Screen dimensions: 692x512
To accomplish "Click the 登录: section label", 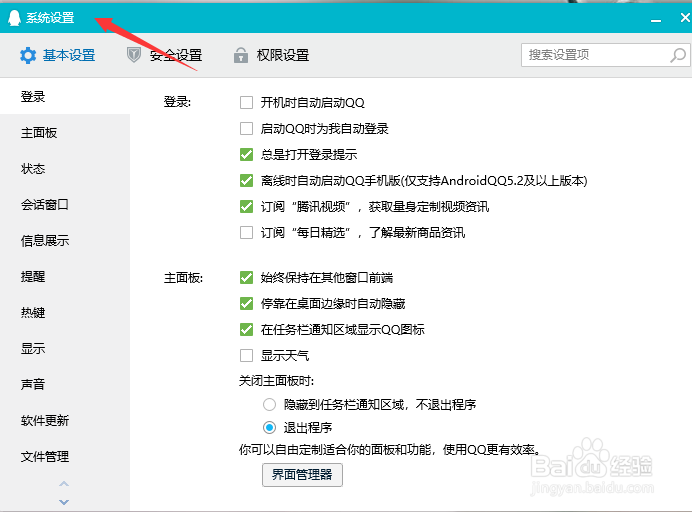I will (x=177, y=102).
